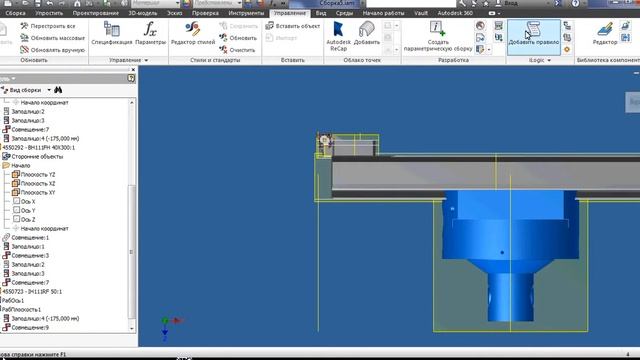Screen dimensions: 640x360
Task: Open the material dropdown in title bar
Action: [x=178, y=3]
